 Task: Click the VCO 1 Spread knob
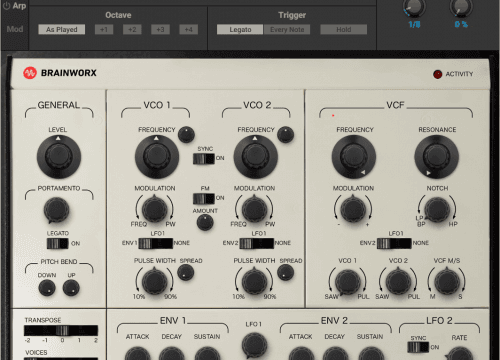tap(185, 273)
